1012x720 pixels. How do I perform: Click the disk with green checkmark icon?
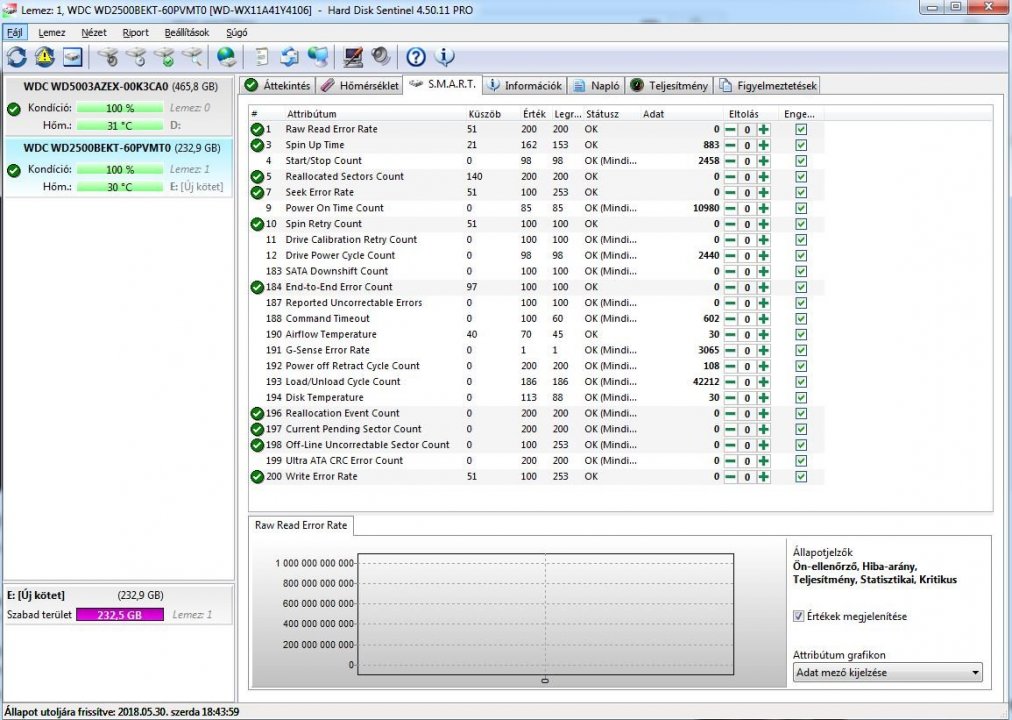coord(165,57)
